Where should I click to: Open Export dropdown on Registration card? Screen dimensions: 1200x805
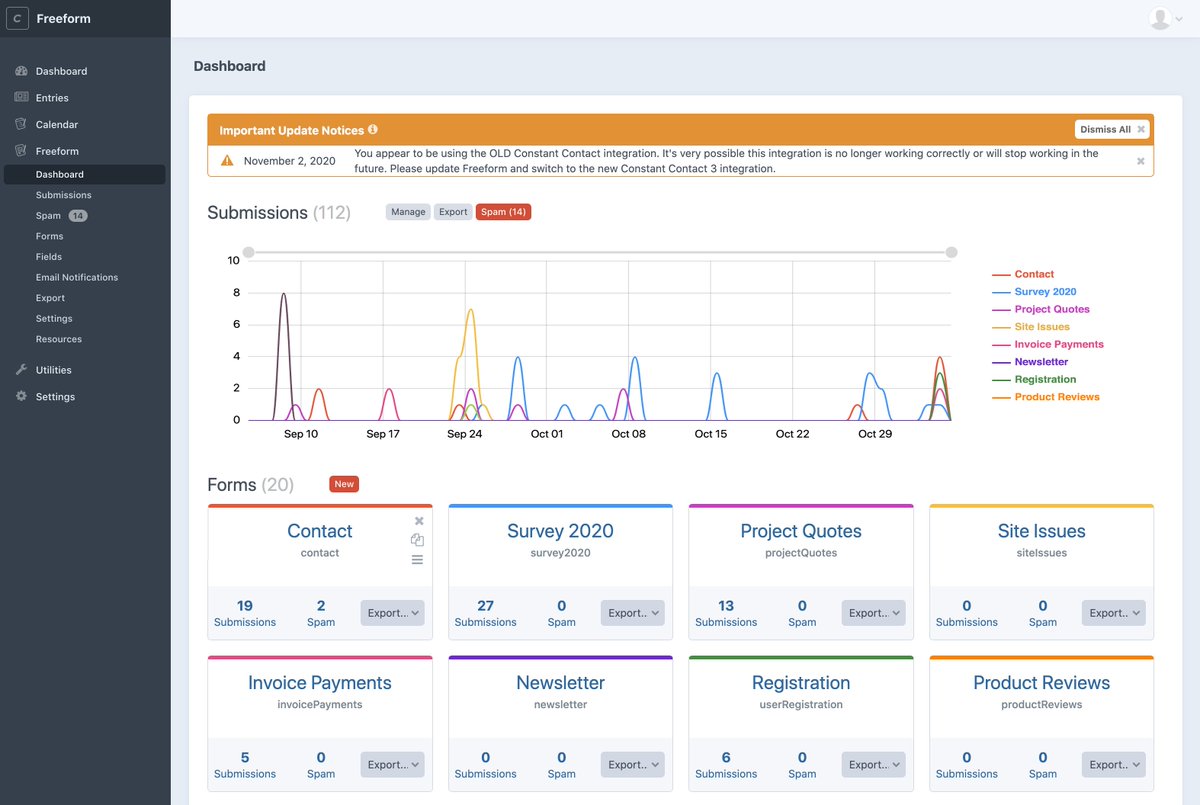click(x=874, y=765)
